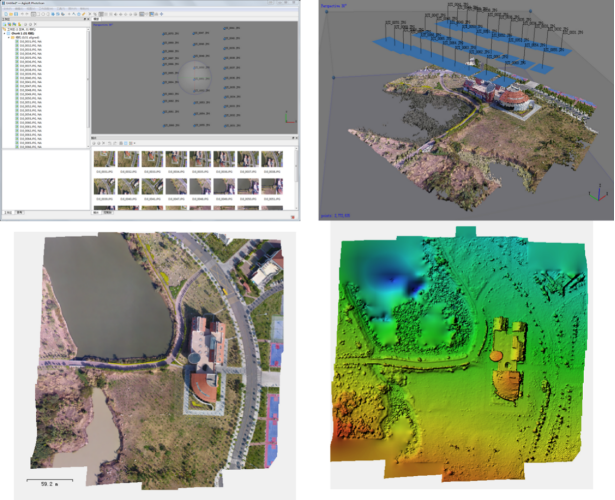Click Add photos icon in workspace pane toolbar
This screenshot has width=615, height=500.
pyautogui.click(x=9, y=24)
